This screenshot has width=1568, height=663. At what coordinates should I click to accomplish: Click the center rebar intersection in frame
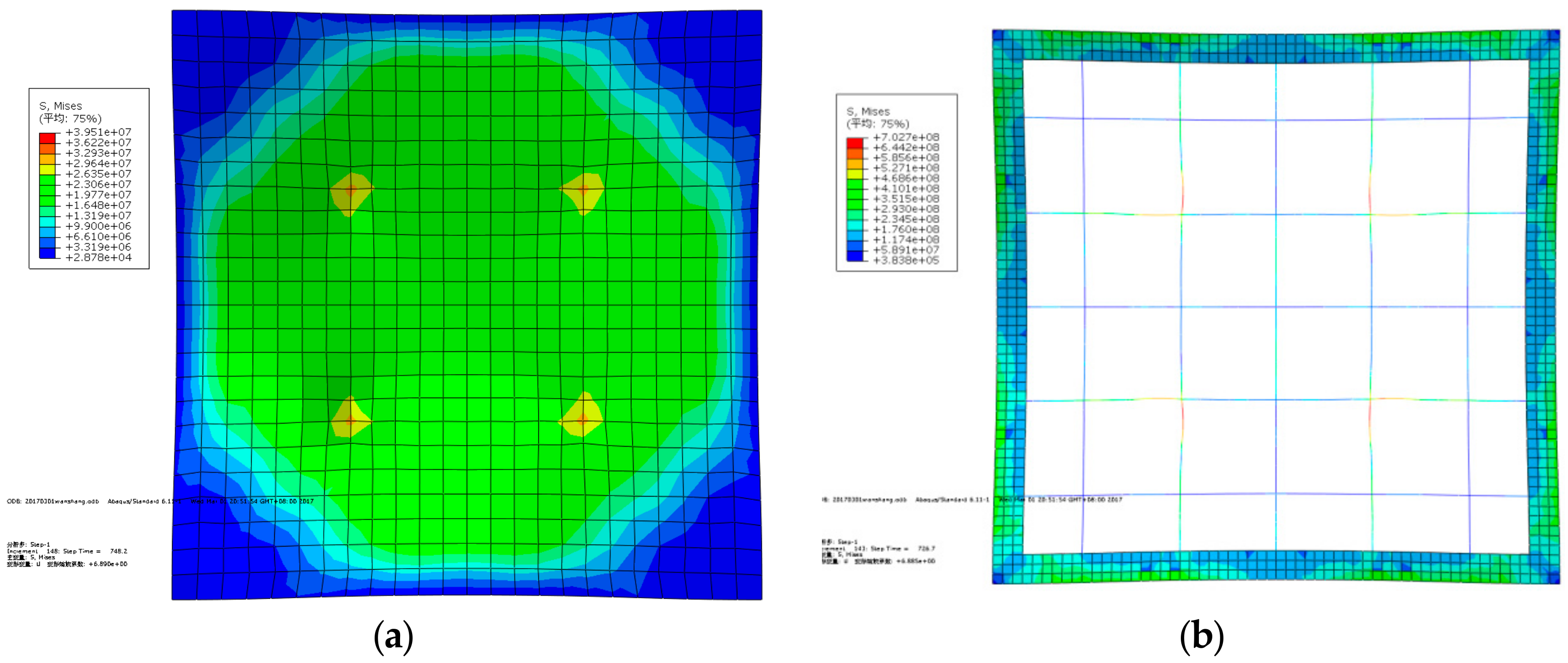pos(1276,307)
